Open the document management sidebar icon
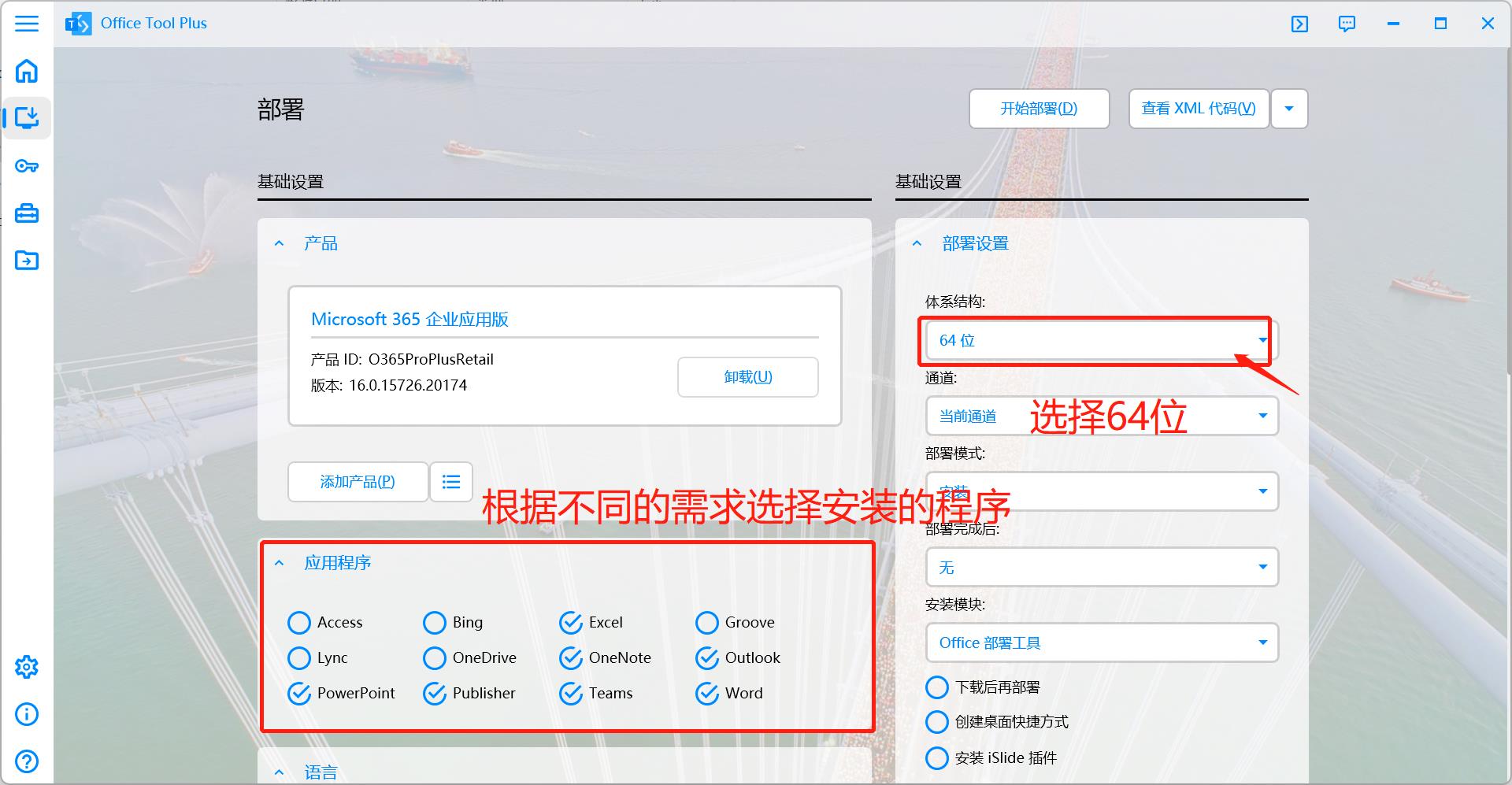This screenshot has width=1512, height=785. [27, 260]
